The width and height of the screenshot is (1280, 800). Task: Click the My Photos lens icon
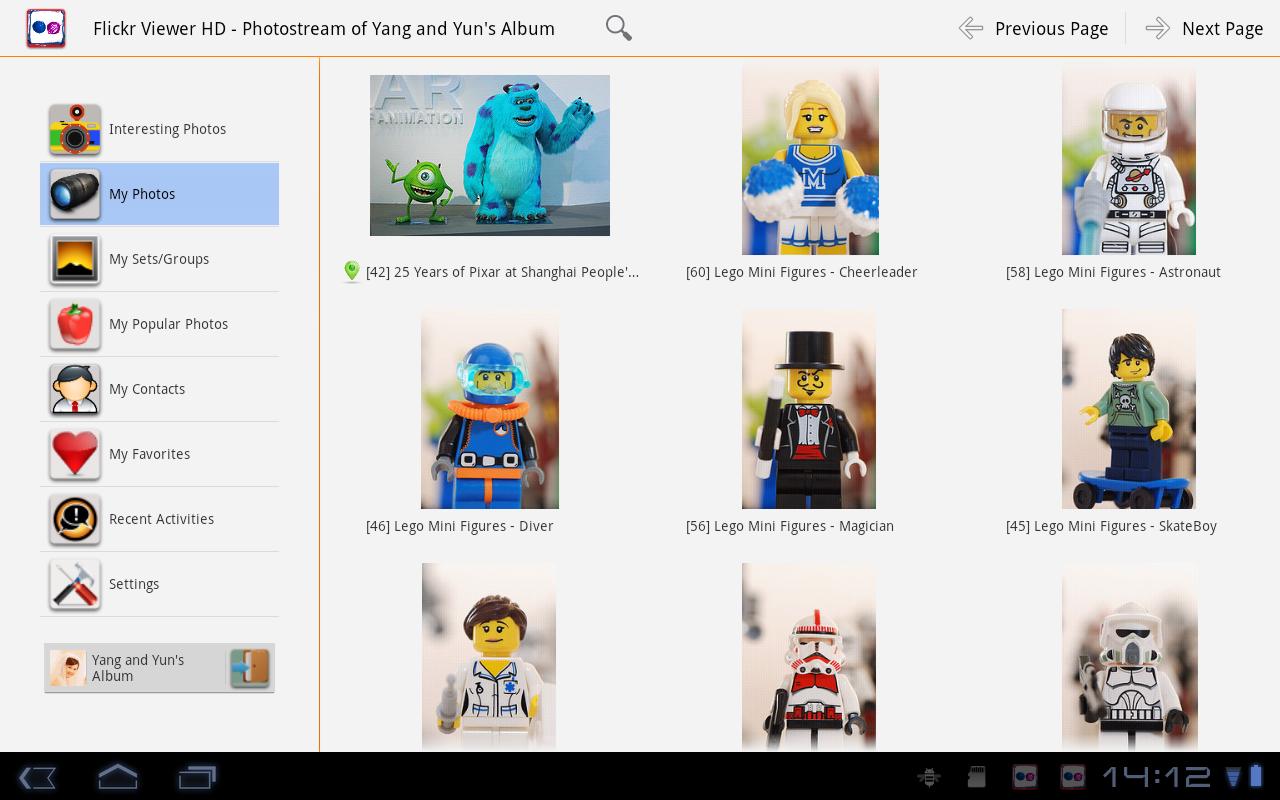click(x=75, y=194)
